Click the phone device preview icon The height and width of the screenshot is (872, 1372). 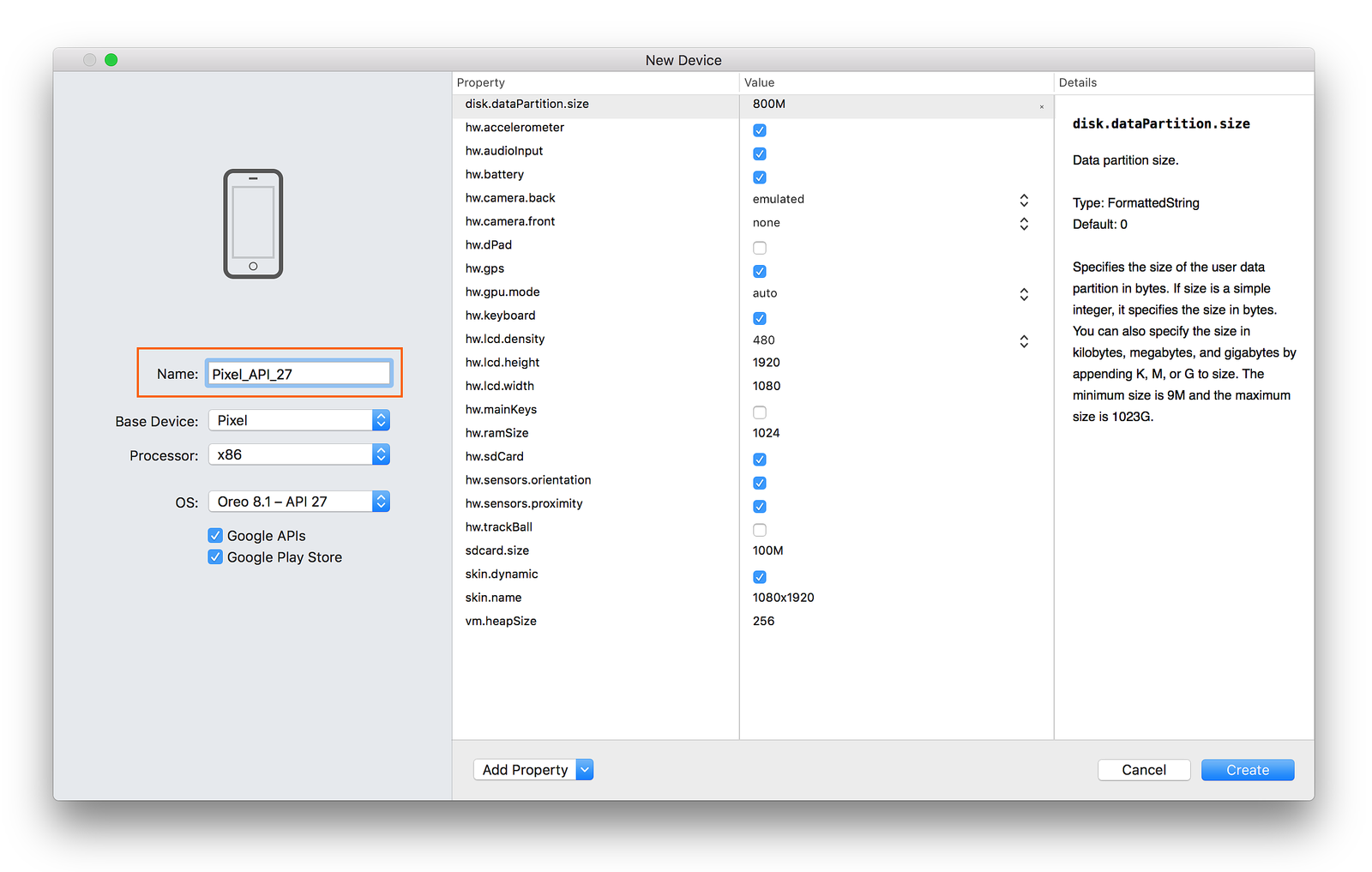[x=253, y=224]
